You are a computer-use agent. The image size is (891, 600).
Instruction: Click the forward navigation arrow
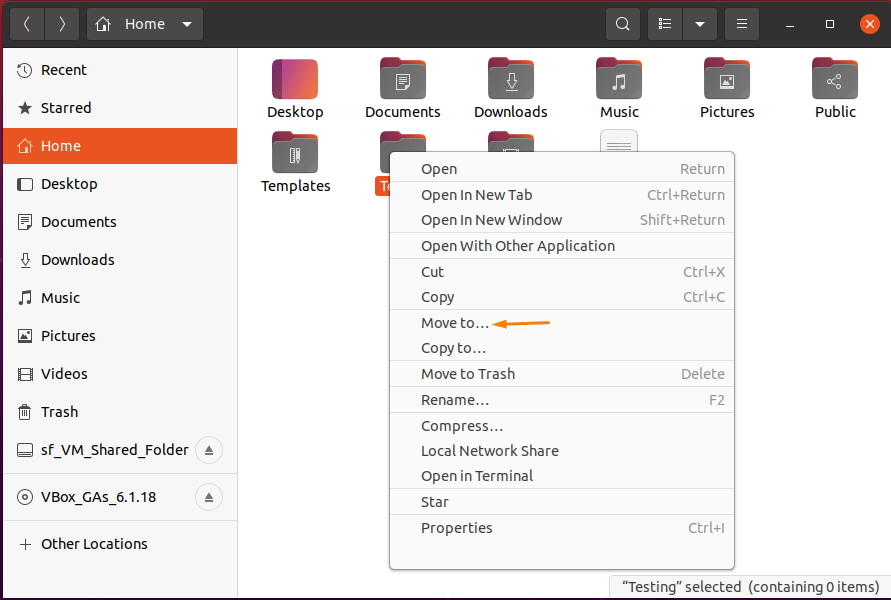[x=60, y=23]
